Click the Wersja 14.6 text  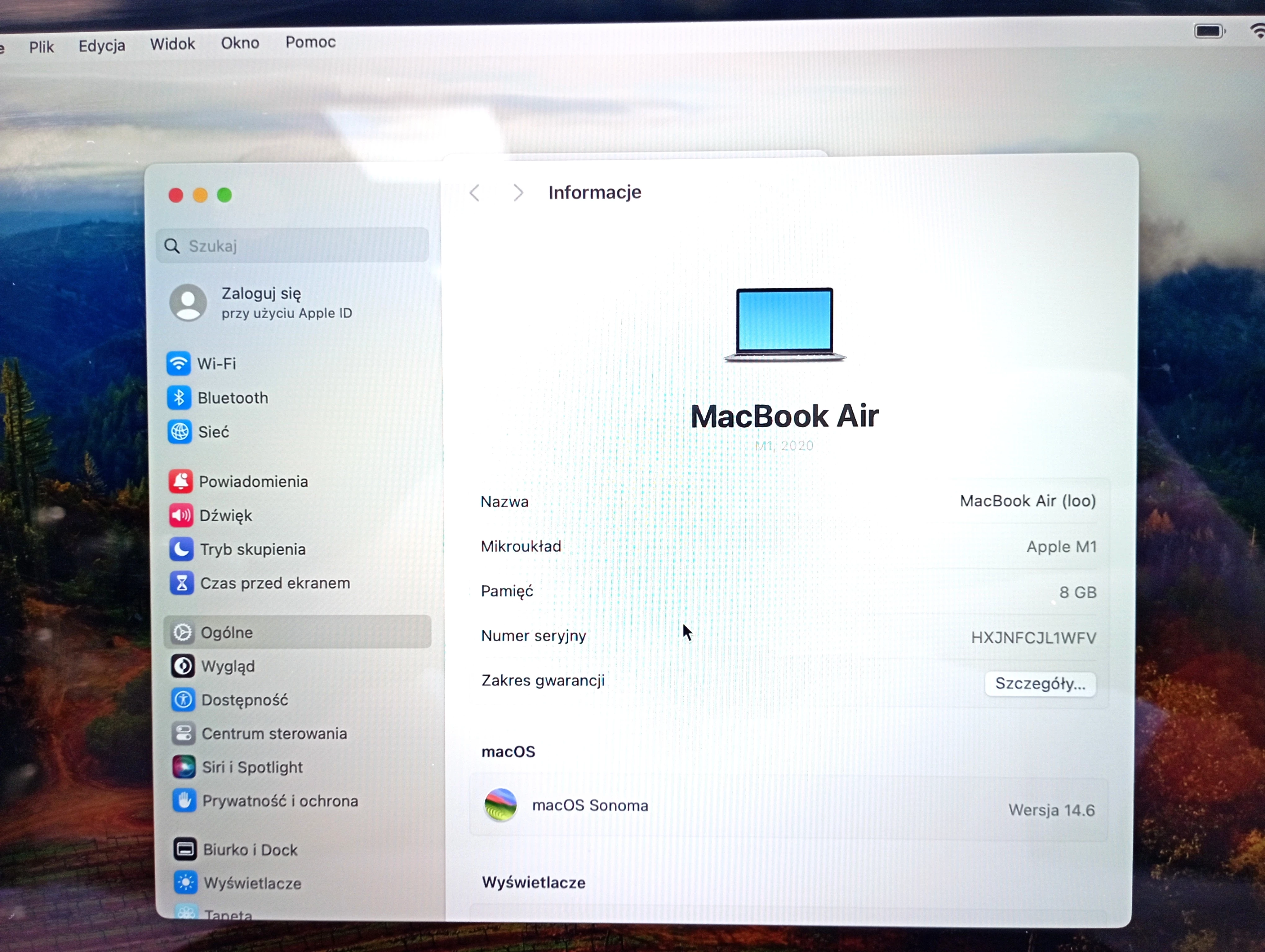point(1051,810)
